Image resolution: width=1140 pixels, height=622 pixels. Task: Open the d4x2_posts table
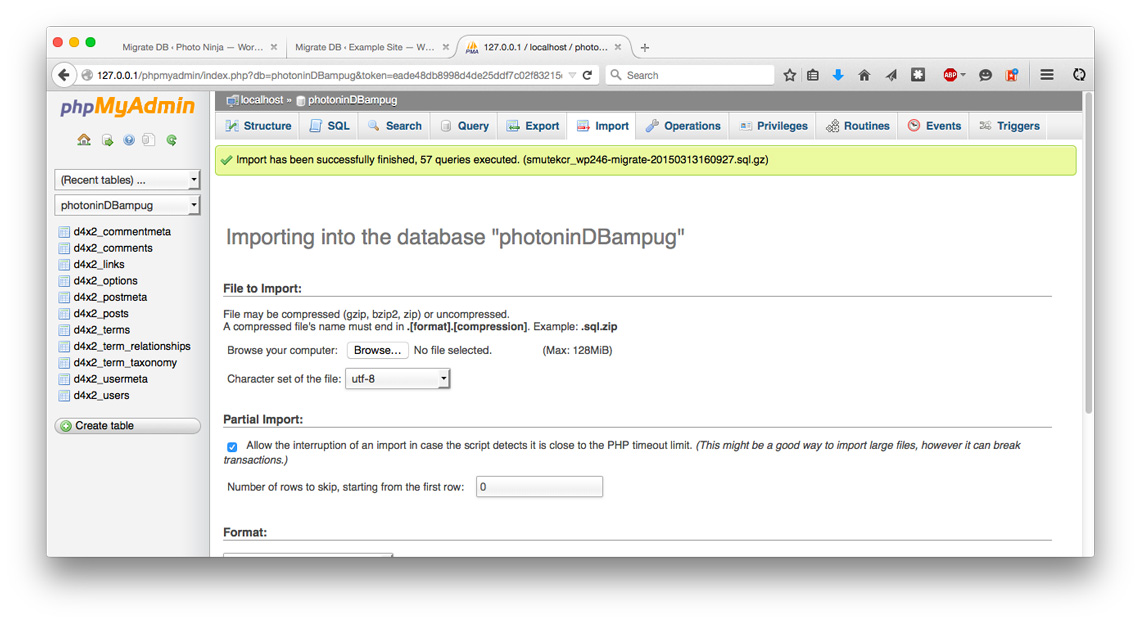coord(101,313)
